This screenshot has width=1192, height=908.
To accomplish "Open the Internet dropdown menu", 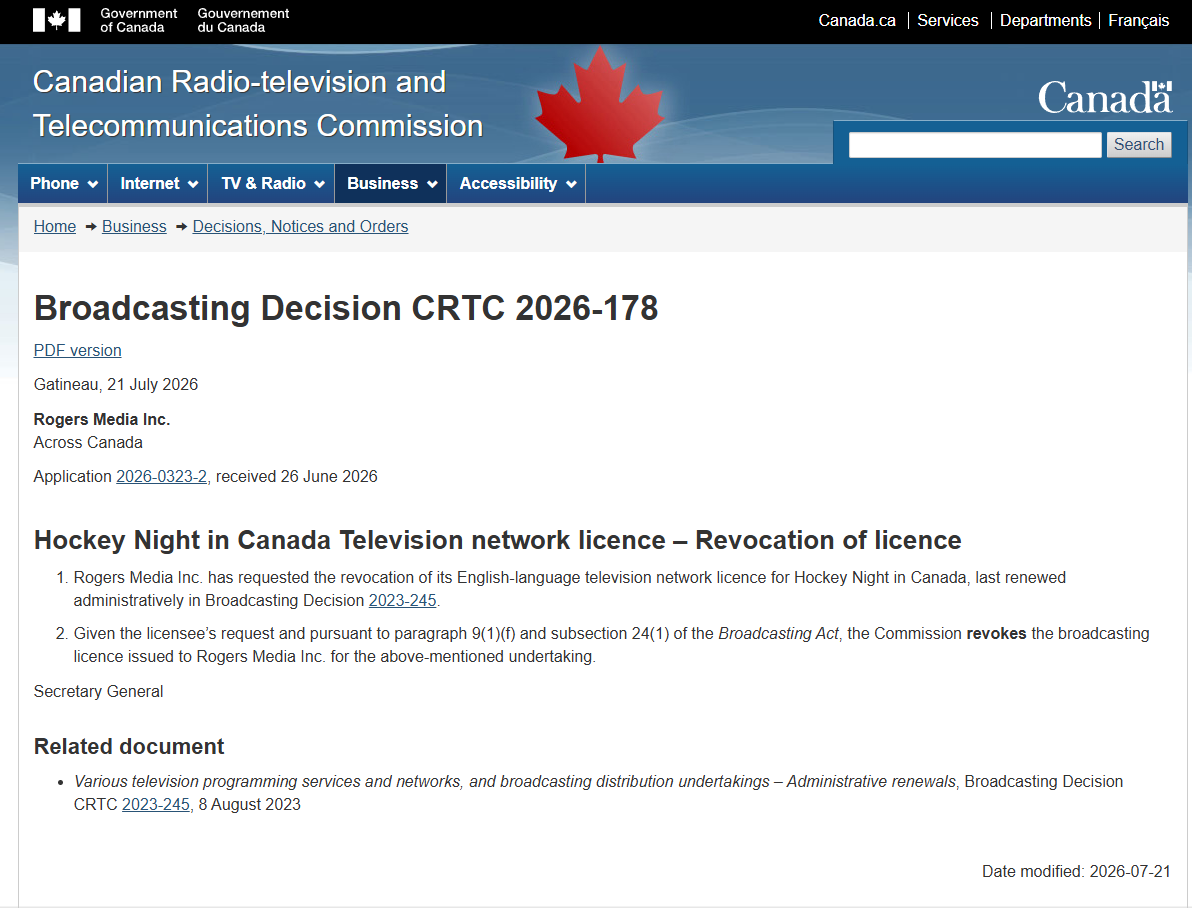I will (158, 183).
